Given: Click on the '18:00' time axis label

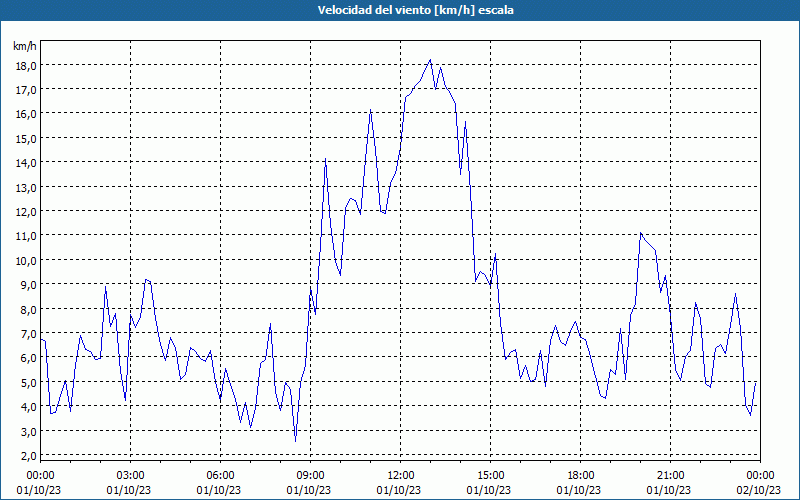Looking at the screenshot, I should click(x=581, y=476).
